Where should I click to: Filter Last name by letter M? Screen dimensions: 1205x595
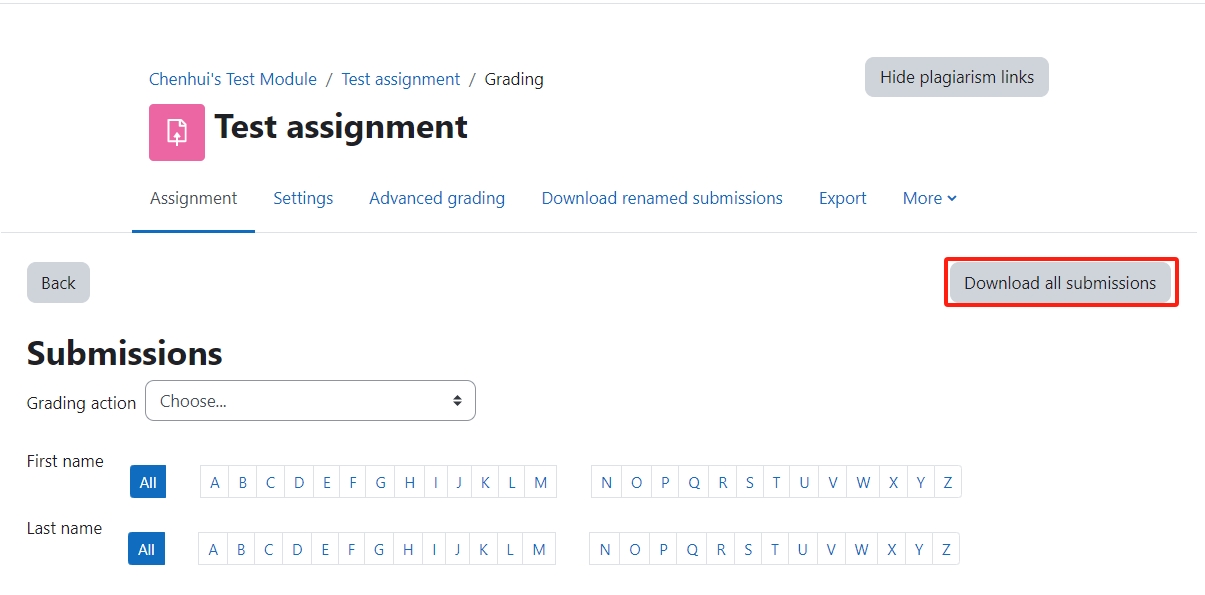click(539, 549)
